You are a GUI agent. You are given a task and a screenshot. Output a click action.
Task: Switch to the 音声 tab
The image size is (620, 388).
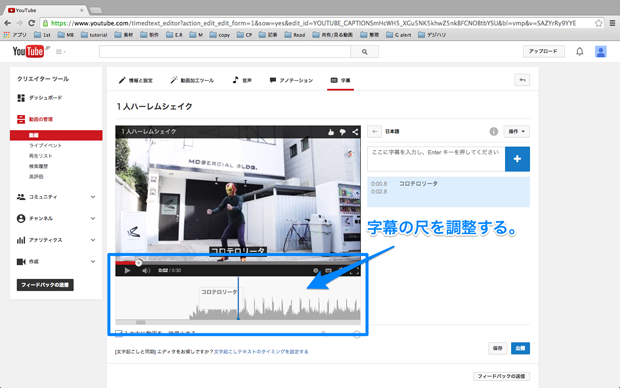pyautogui.click(x=242, y=80)
